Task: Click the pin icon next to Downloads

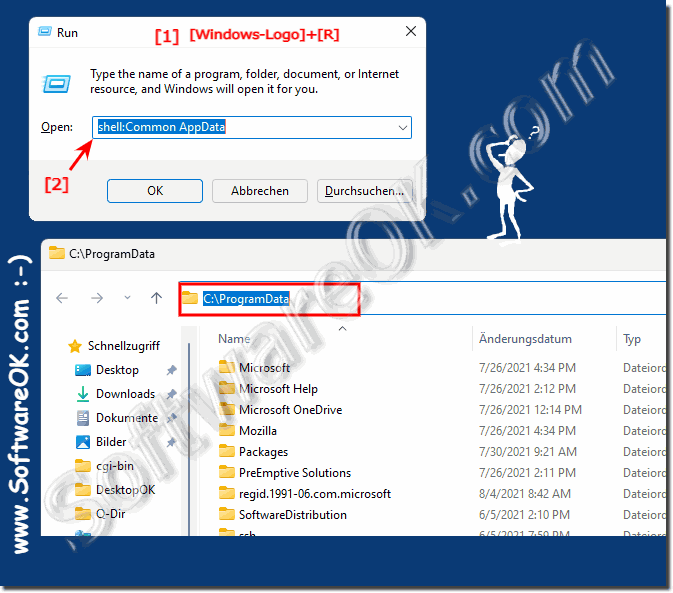Action: coord(172,393)
